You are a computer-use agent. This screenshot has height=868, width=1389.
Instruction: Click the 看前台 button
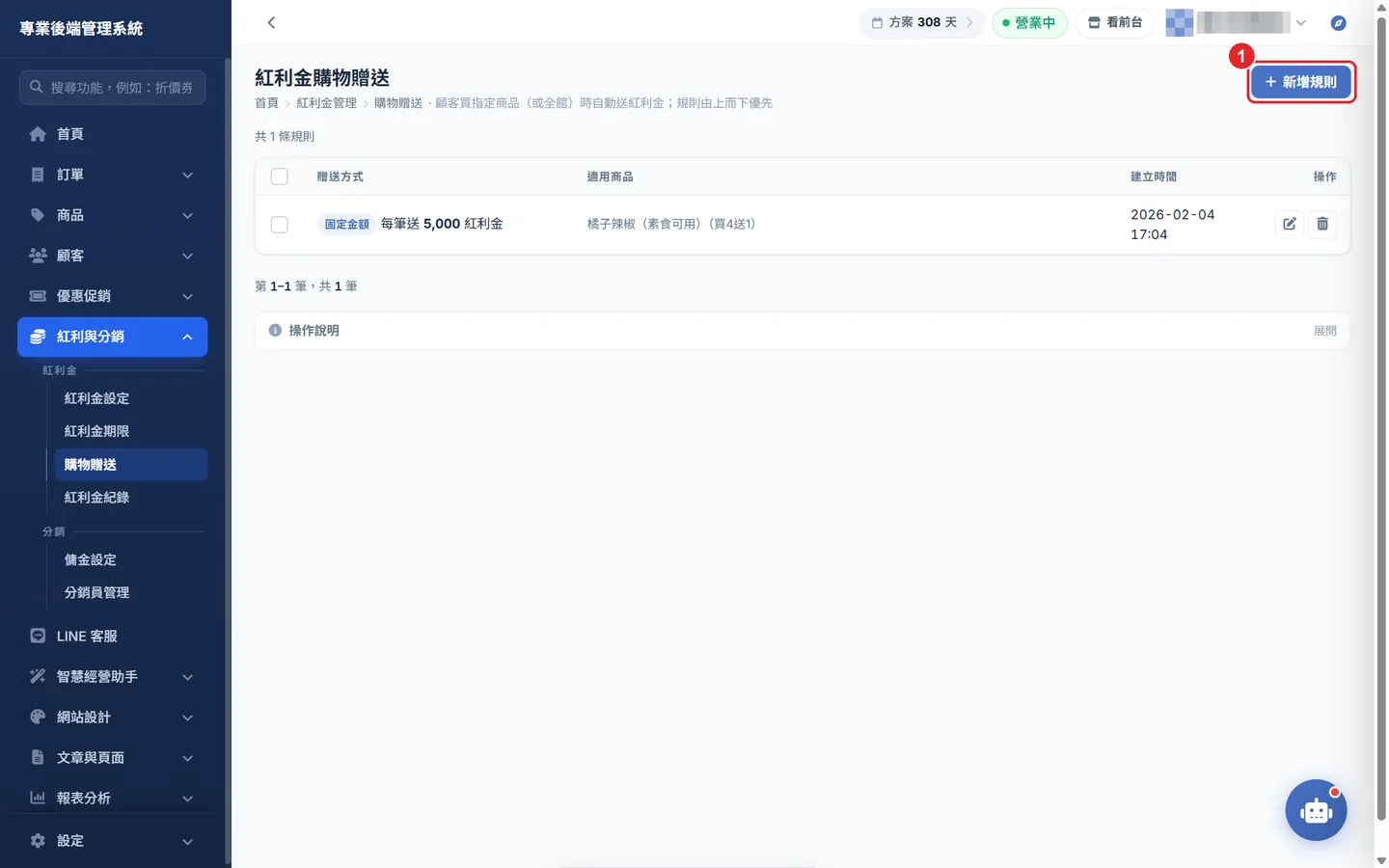click(x=1115, y=22)
